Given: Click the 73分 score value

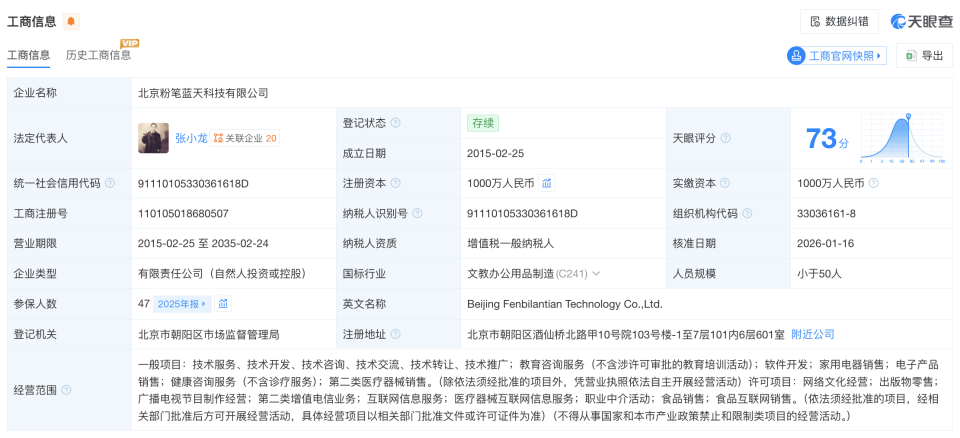Looking at the screenshot, I should (828, 138).
